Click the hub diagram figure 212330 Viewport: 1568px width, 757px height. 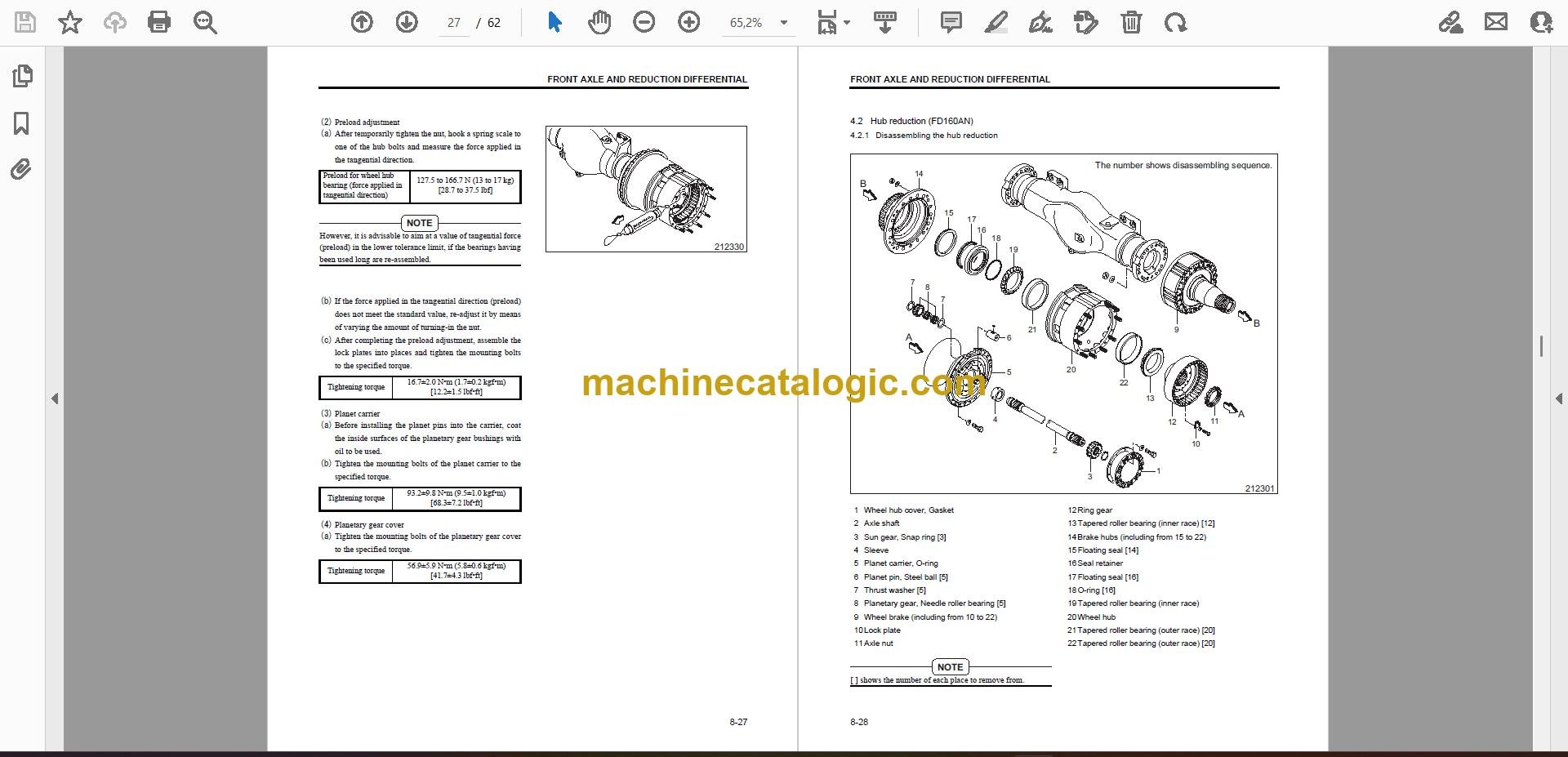click(646, 189)
